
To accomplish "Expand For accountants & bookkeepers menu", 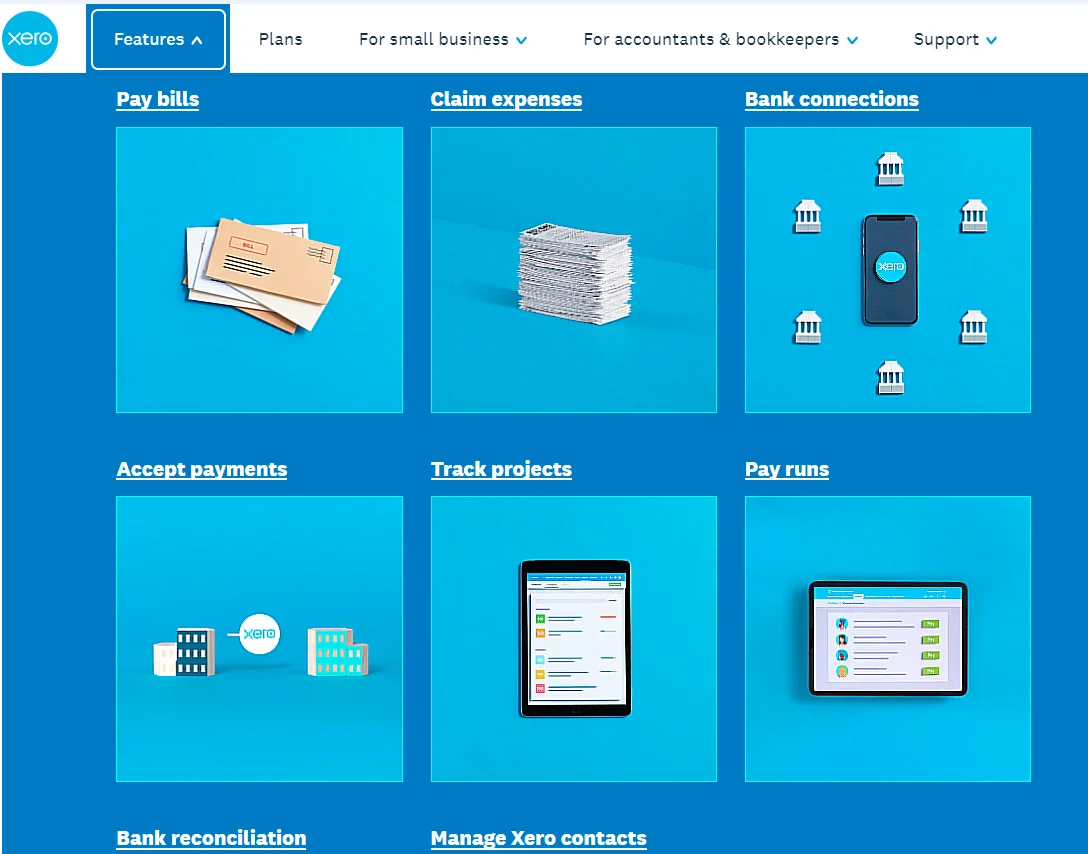I will coord(720,40).
